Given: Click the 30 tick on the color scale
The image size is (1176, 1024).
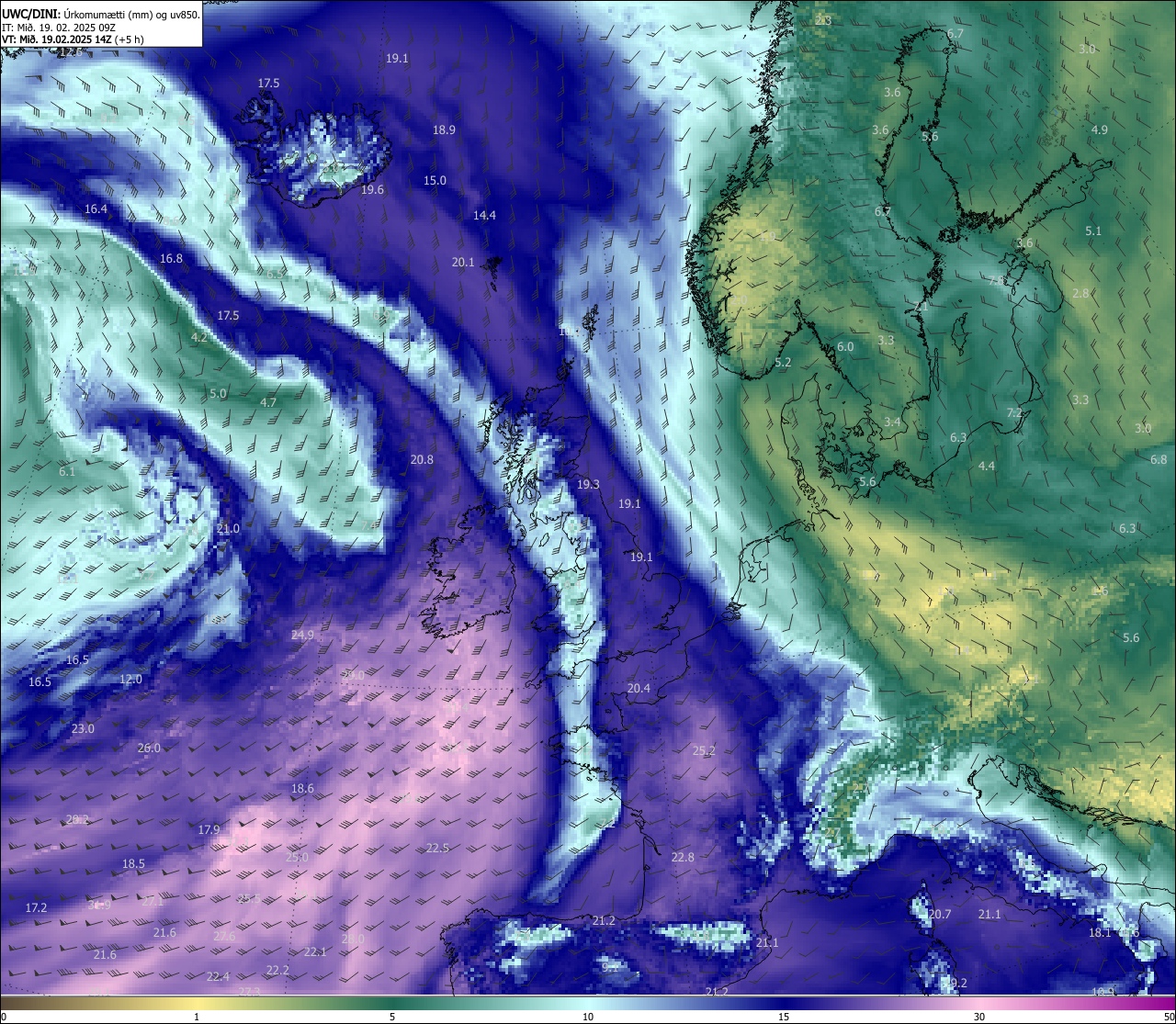Looking at the screenshot, I should pyautogui.click(x=979, y=1017).
